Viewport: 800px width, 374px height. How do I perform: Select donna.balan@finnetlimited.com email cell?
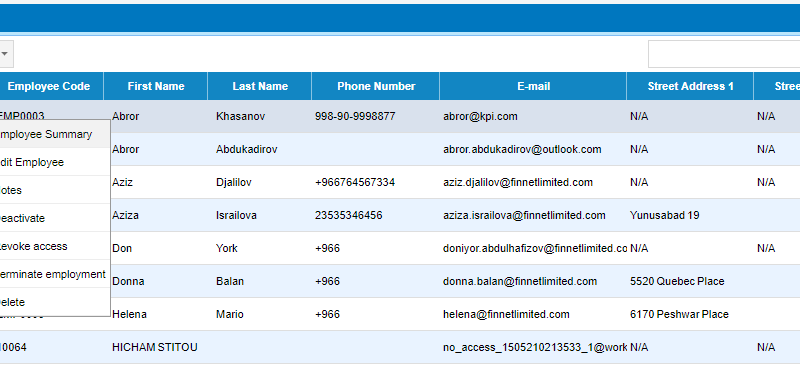(520, 281)
